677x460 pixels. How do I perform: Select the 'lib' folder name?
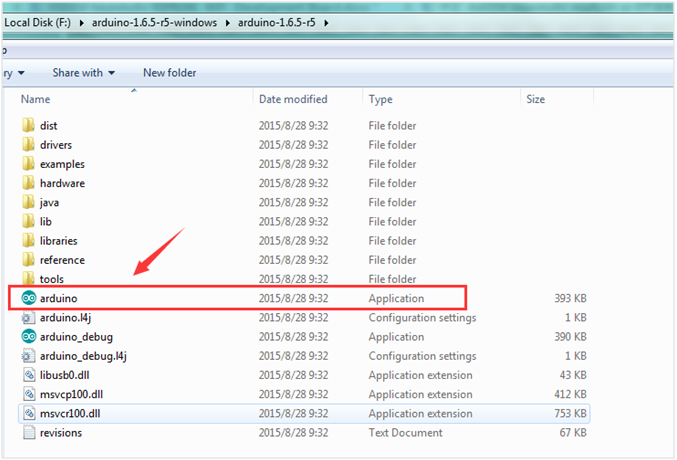point(46,222)
